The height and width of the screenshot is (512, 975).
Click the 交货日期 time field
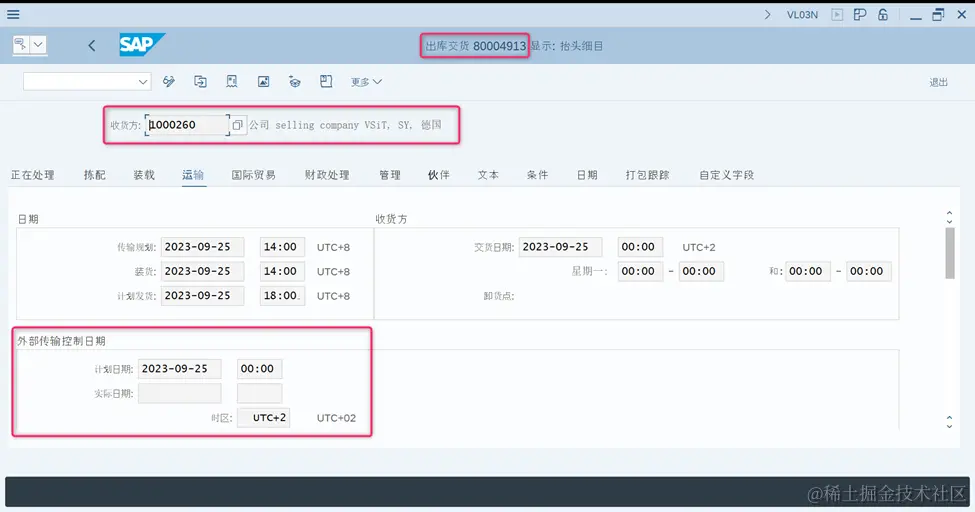pyautogui.click(x=640, y=247)
